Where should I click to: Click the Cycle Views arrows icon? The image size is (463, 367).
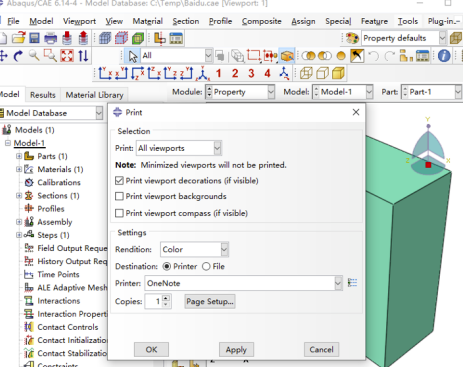pyautogui.click(x=83, y=56)
